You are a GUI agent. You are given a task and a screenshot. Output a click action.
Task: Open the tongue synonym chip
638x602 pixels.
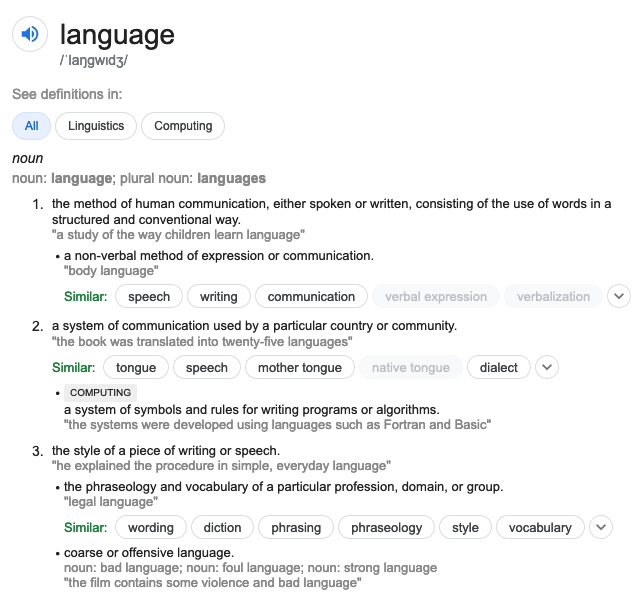coord(136,367)
